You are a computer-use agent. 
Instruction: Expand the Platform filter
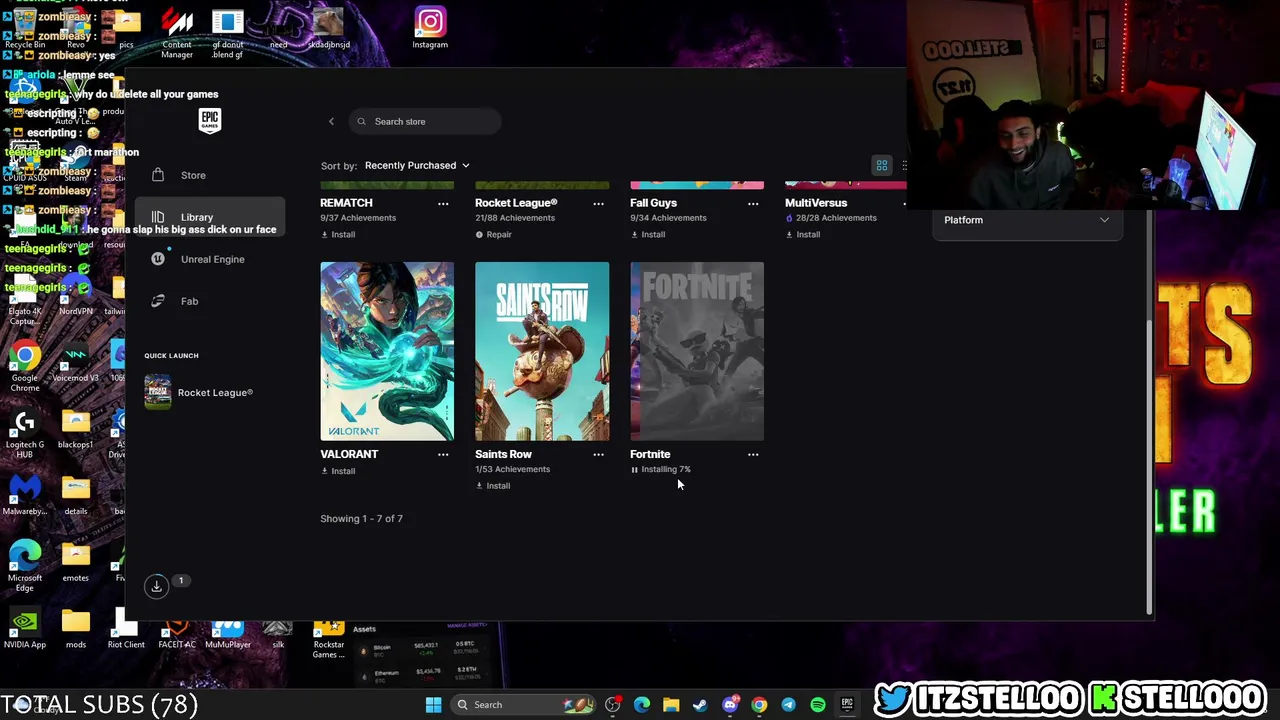[x=1027, y=220]
